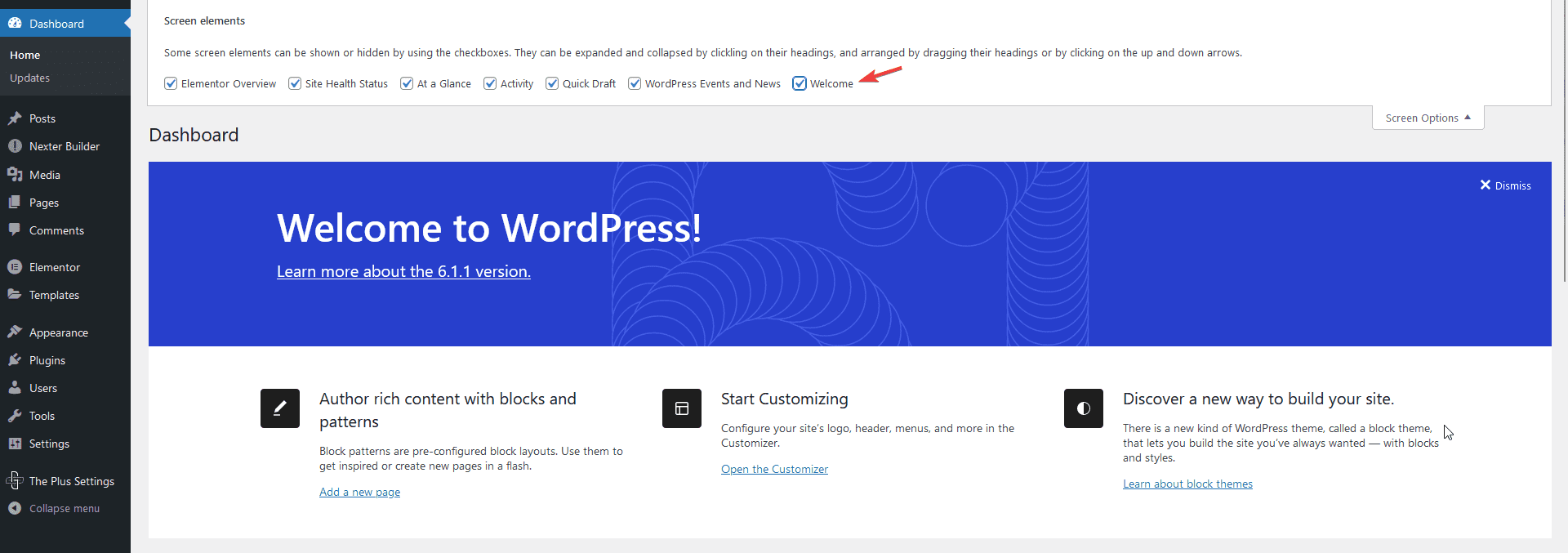Click the Posts pin icon in sidebar
This screenshot has height=553, width=1568.
coord(15,118)
